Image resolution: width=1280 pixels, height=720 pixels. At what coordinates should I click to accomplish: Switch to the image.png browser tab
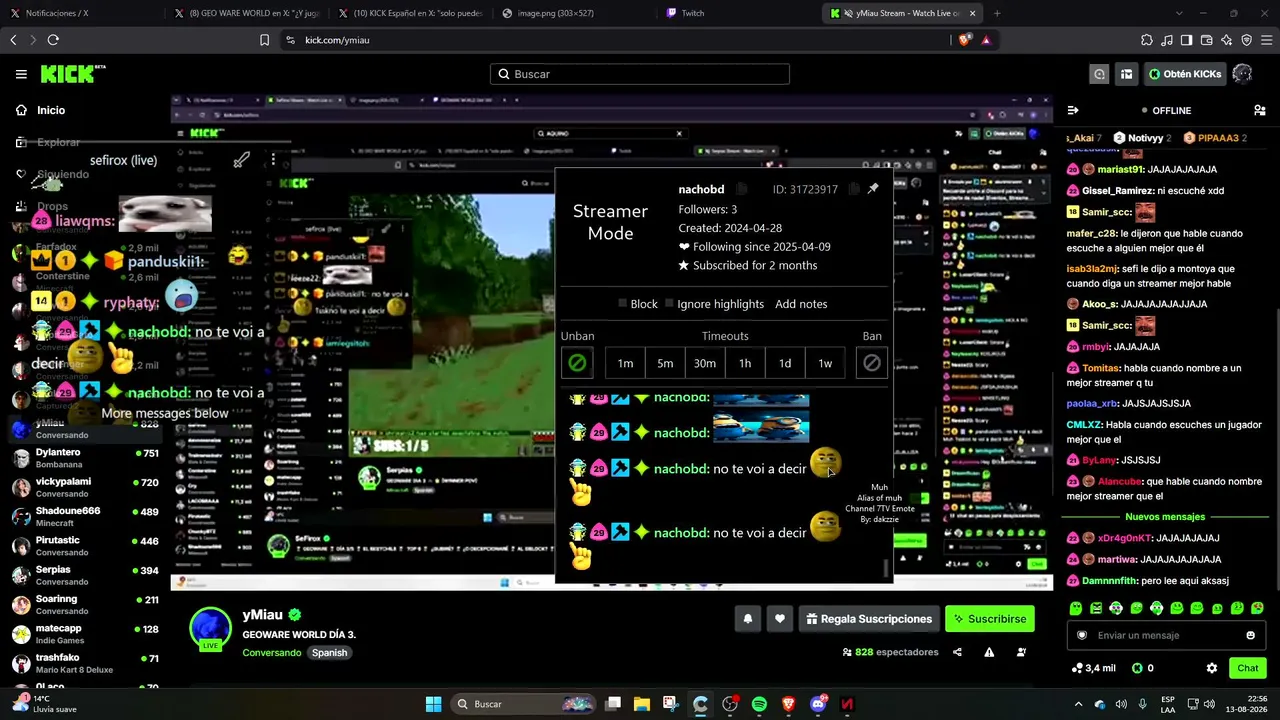point(575,13)
